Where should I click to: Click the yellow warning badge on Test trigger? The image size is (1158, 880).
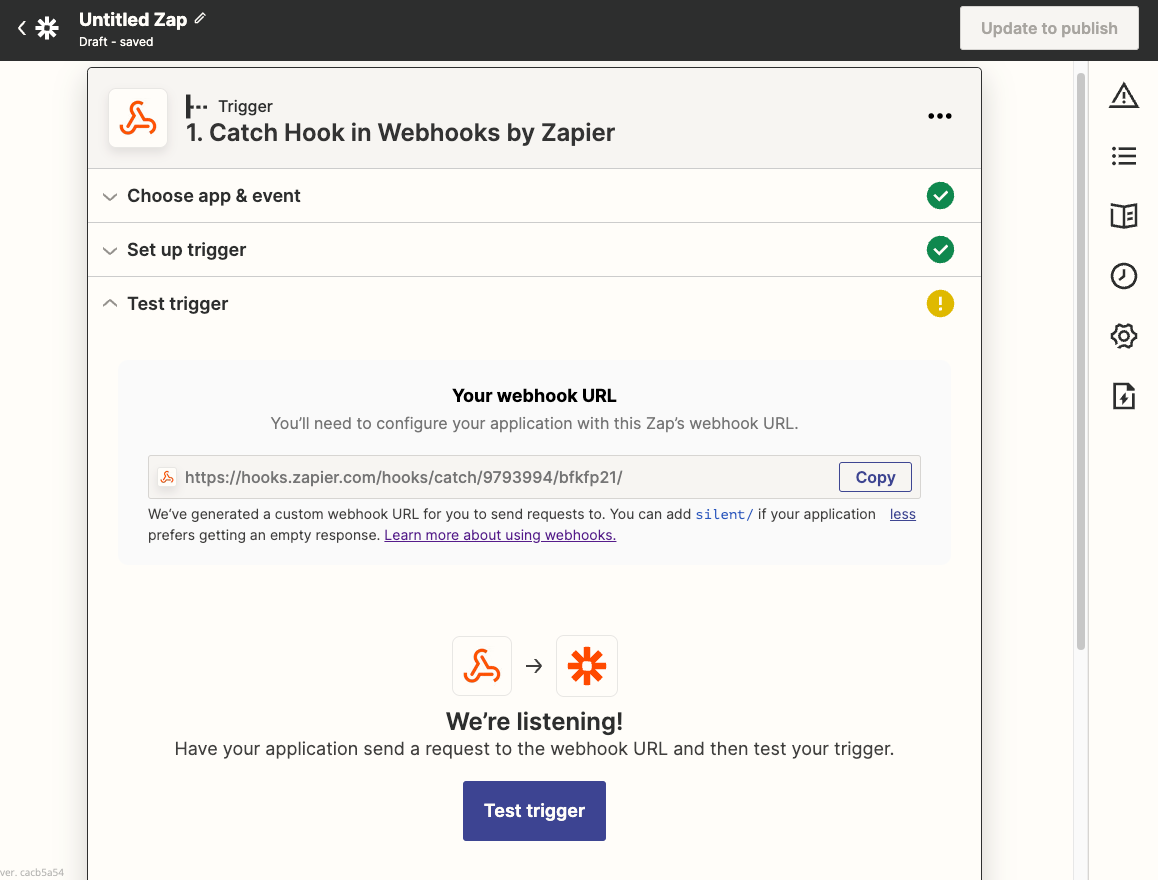(x=940, y=303)
